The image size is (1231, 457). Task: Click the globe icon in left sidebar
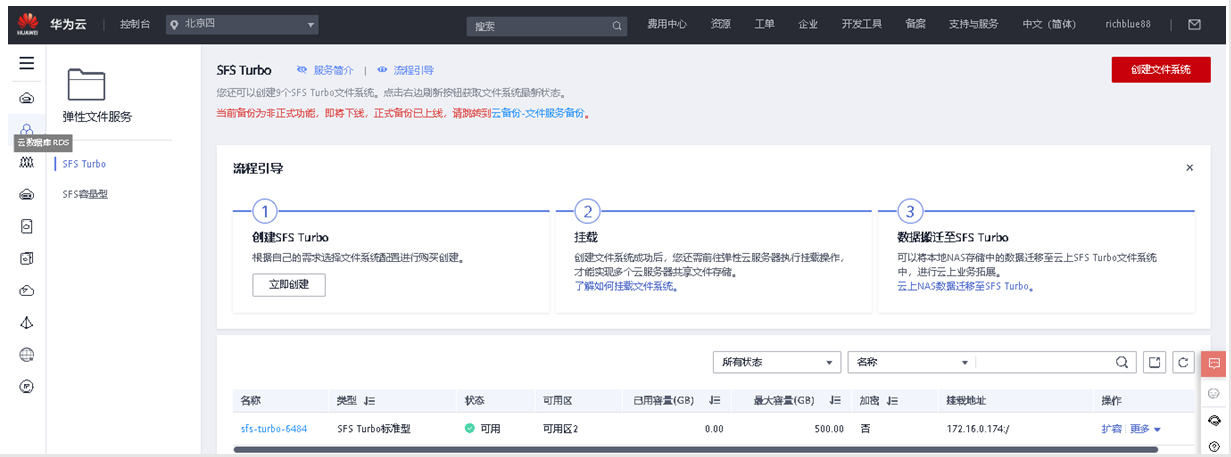tap(27, 354)
